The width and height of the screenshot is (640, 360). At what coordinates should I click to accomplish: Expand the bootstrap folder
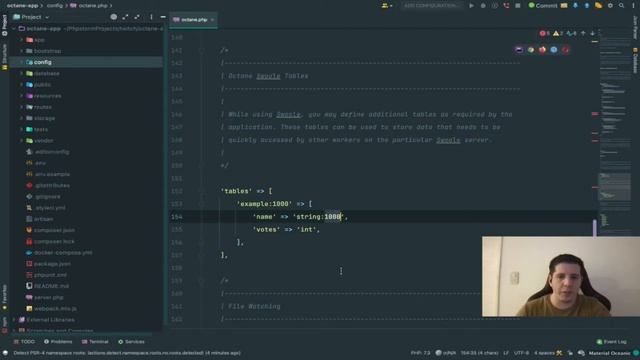21,51
